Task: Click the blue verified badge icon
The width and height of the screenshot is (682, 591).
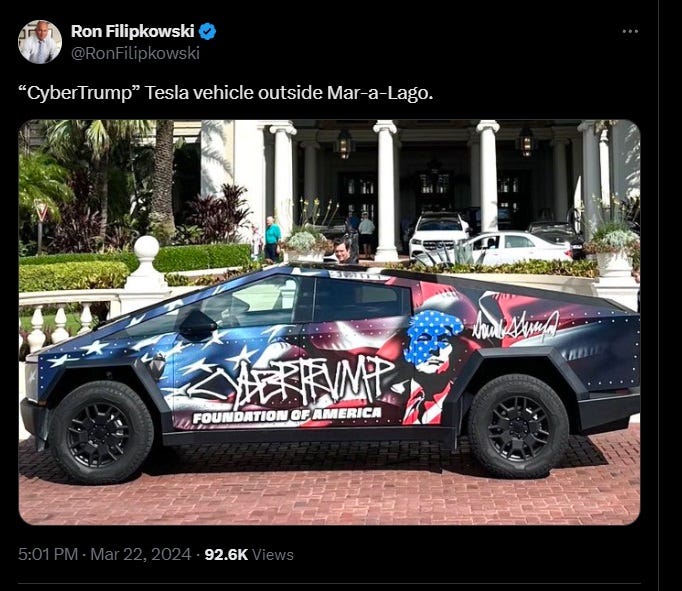Action: [207, 31]
